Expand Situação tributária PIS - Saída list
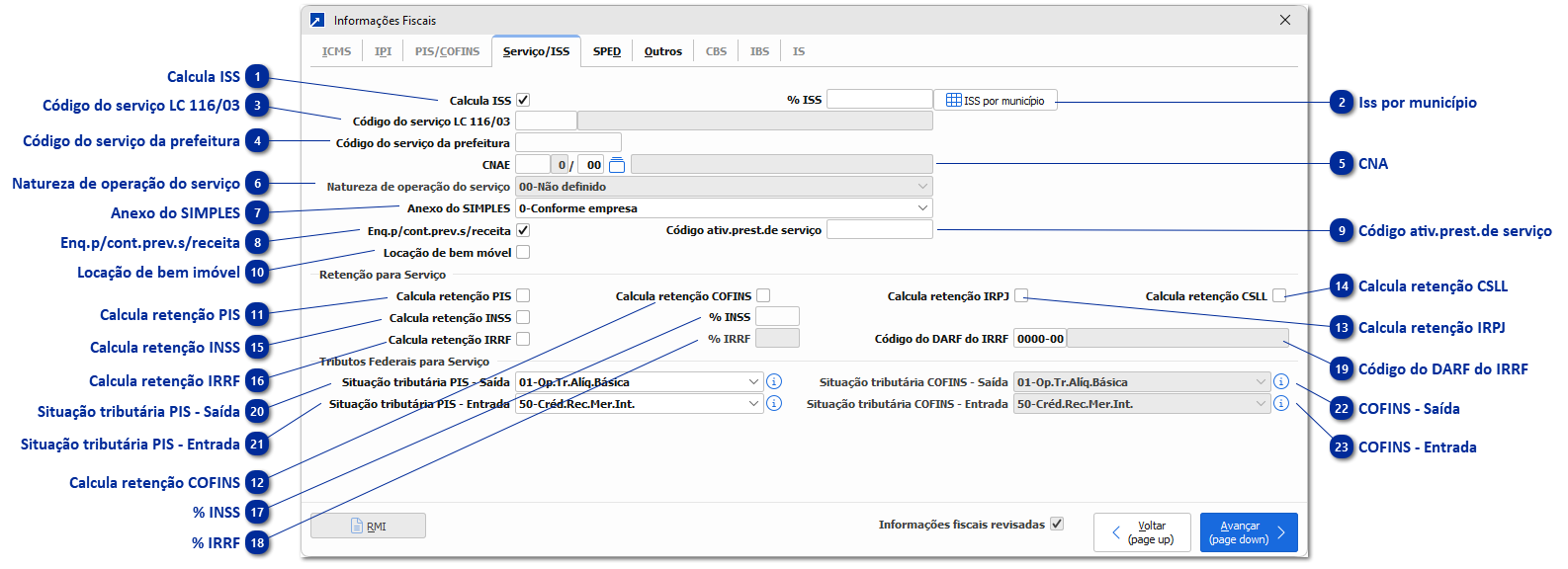 (x=753, y=381)
